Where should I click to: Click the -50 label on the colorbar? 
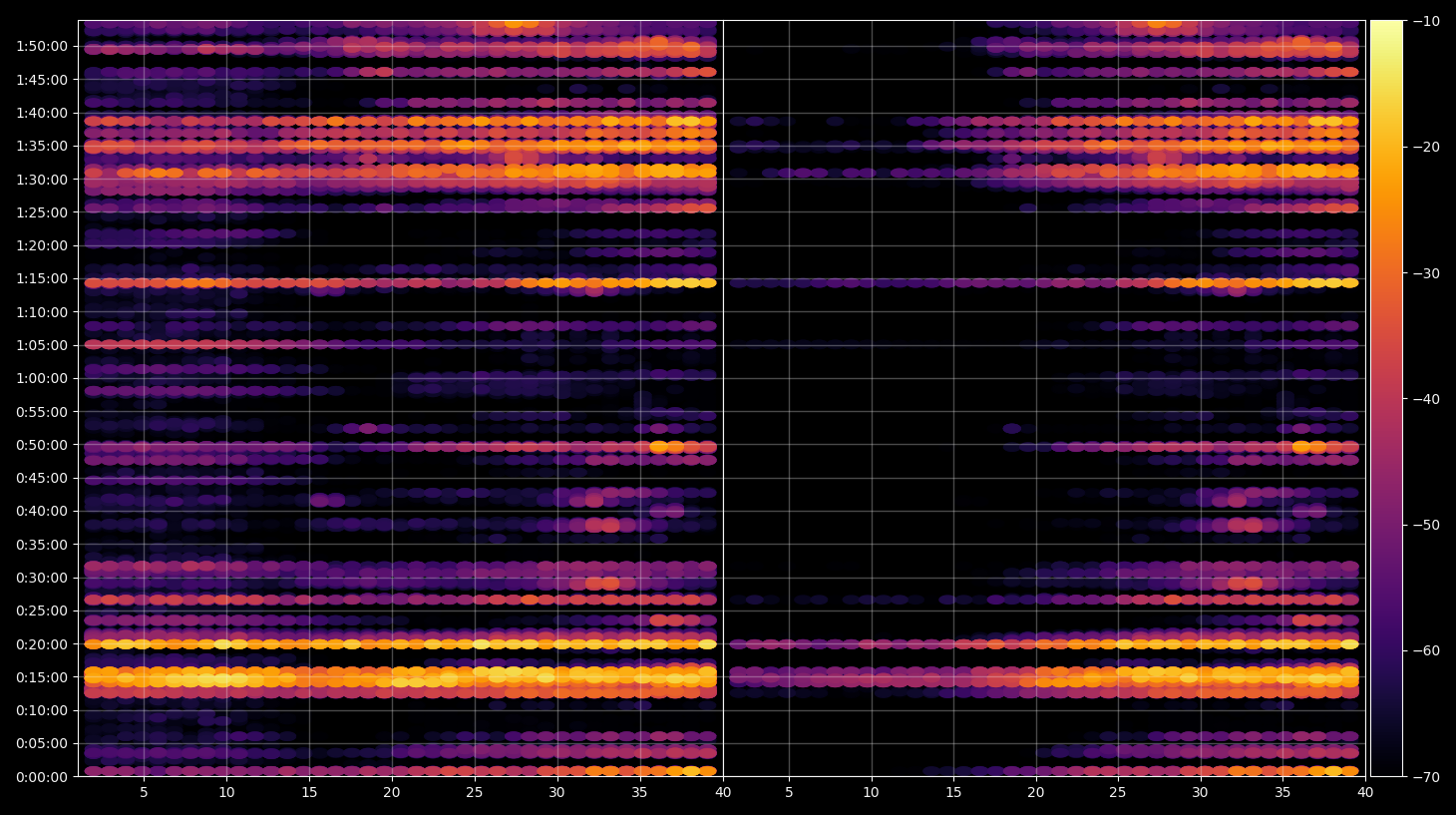1426,525
